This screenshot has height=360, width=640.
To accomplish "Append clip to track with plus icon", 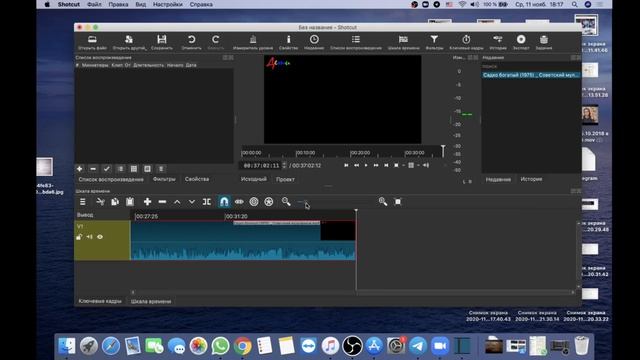I will pos(147,202).
